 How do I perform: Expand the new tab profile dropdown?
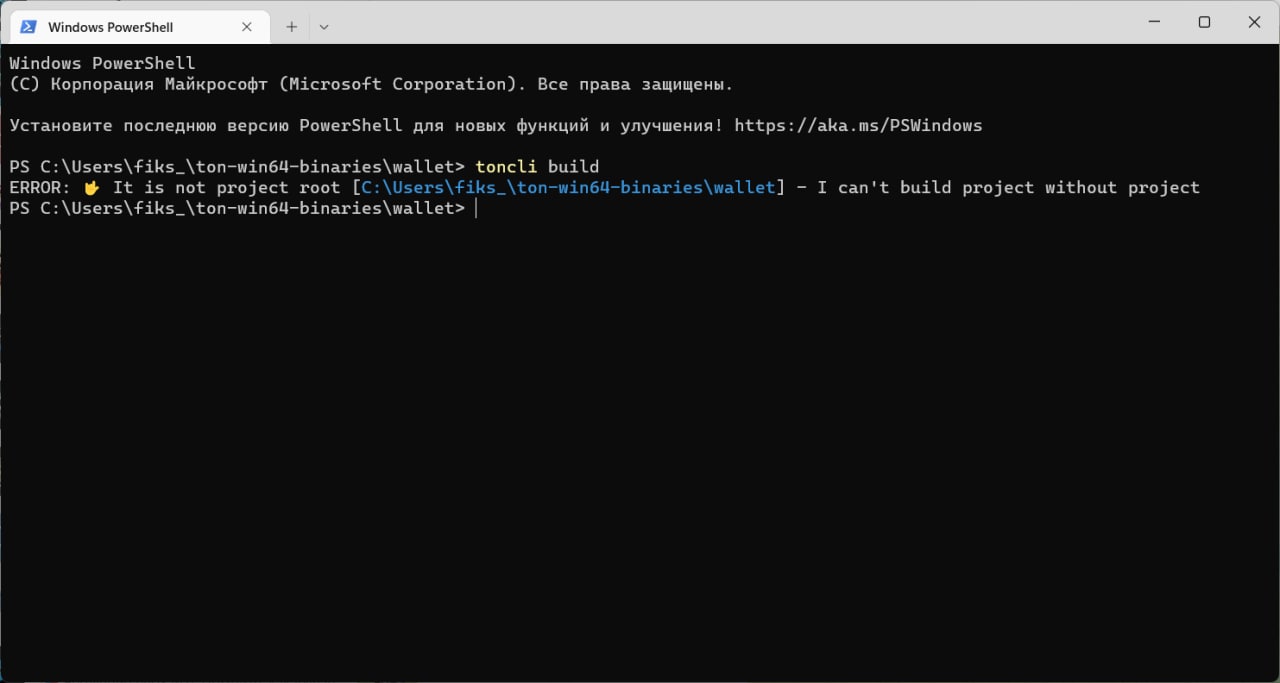pos(324,27)
